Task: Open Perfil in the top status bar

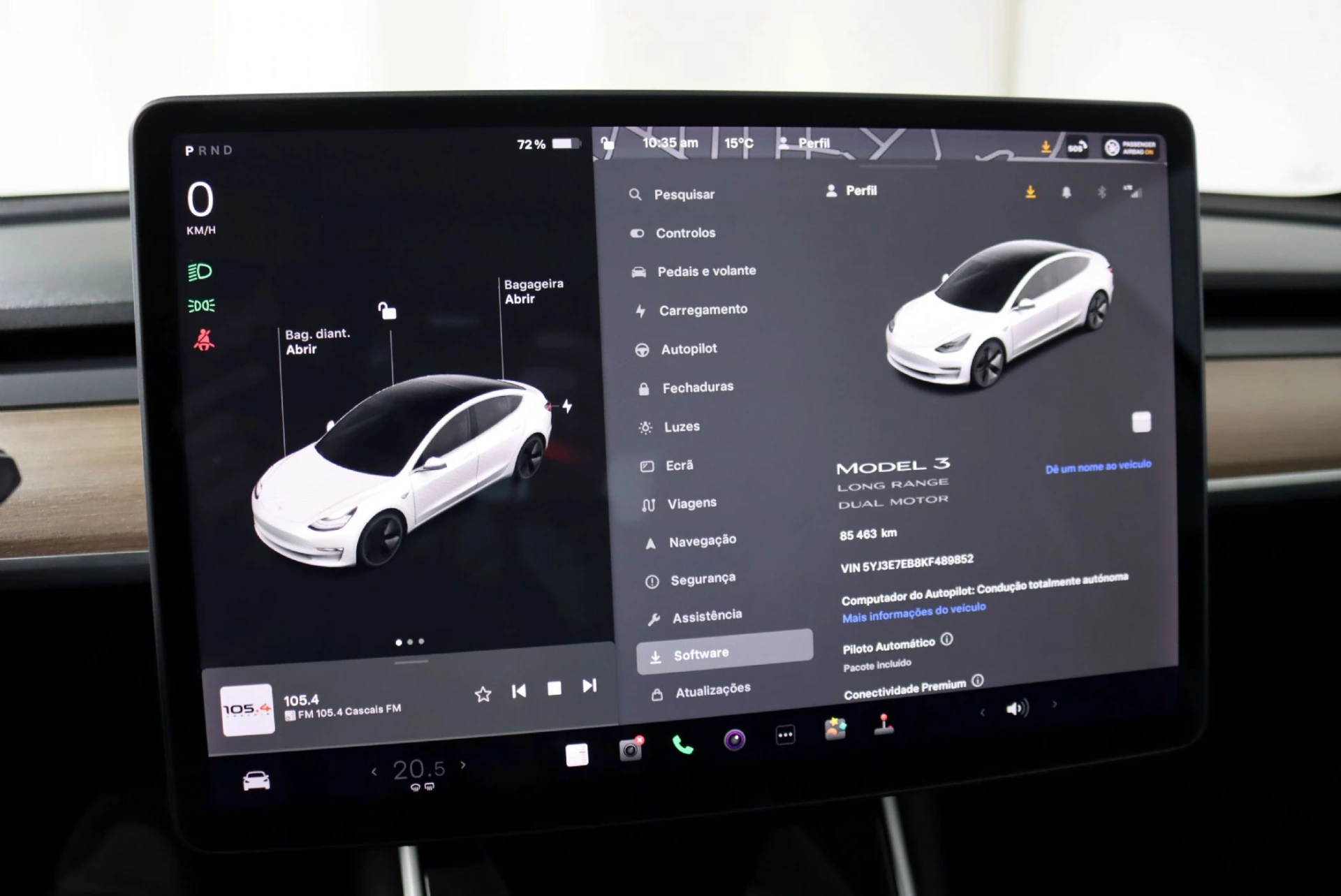Action: click(x=805, y=143)
